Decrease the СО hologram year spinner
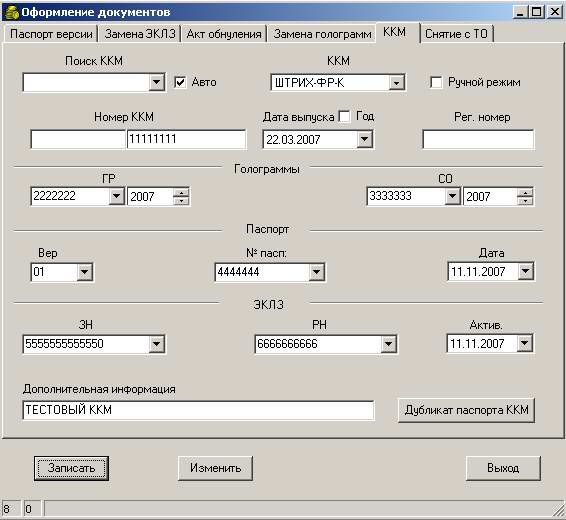Screen dimensions: 566x520 [525, 201]
